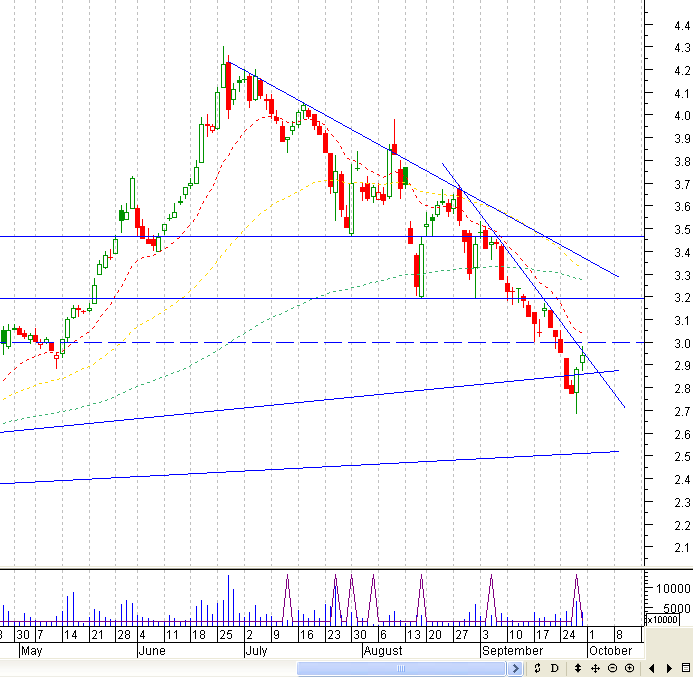Click the 'x10000' volume scale label
The image size is (693, 677).
(x=662, y=620)
